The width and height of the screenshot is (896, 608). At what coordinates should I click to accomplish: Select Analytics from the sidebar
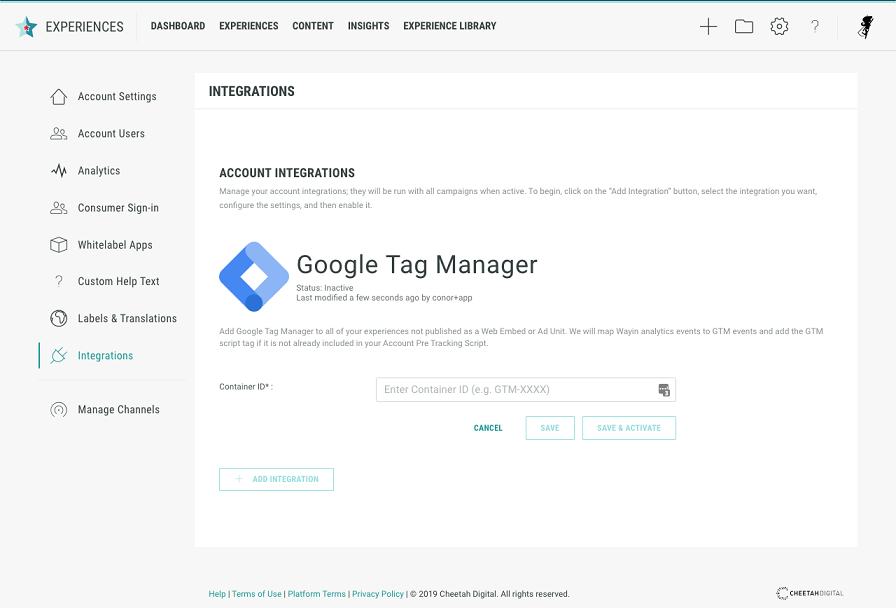99,171
